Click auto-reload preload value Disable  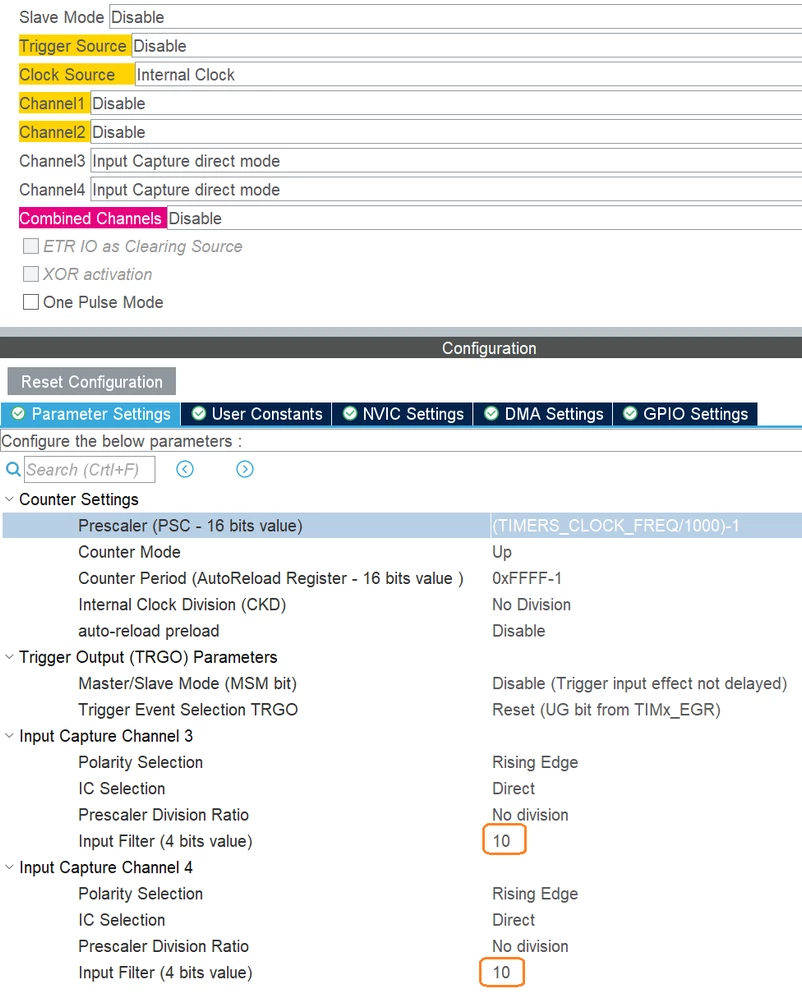point(518,631)
